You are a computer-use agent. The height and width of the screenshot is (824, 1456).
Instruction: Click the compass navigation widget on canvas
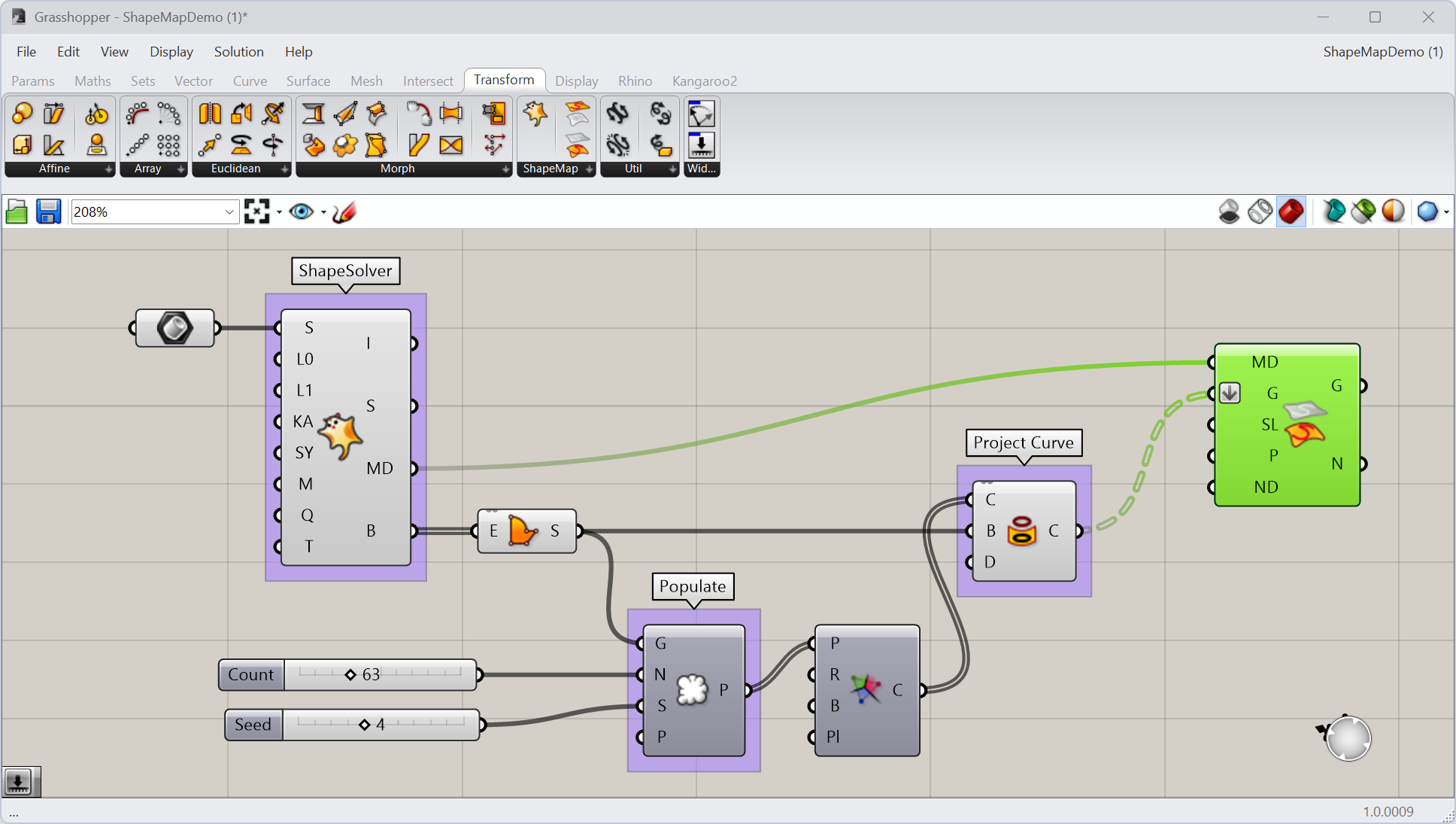1348,738
